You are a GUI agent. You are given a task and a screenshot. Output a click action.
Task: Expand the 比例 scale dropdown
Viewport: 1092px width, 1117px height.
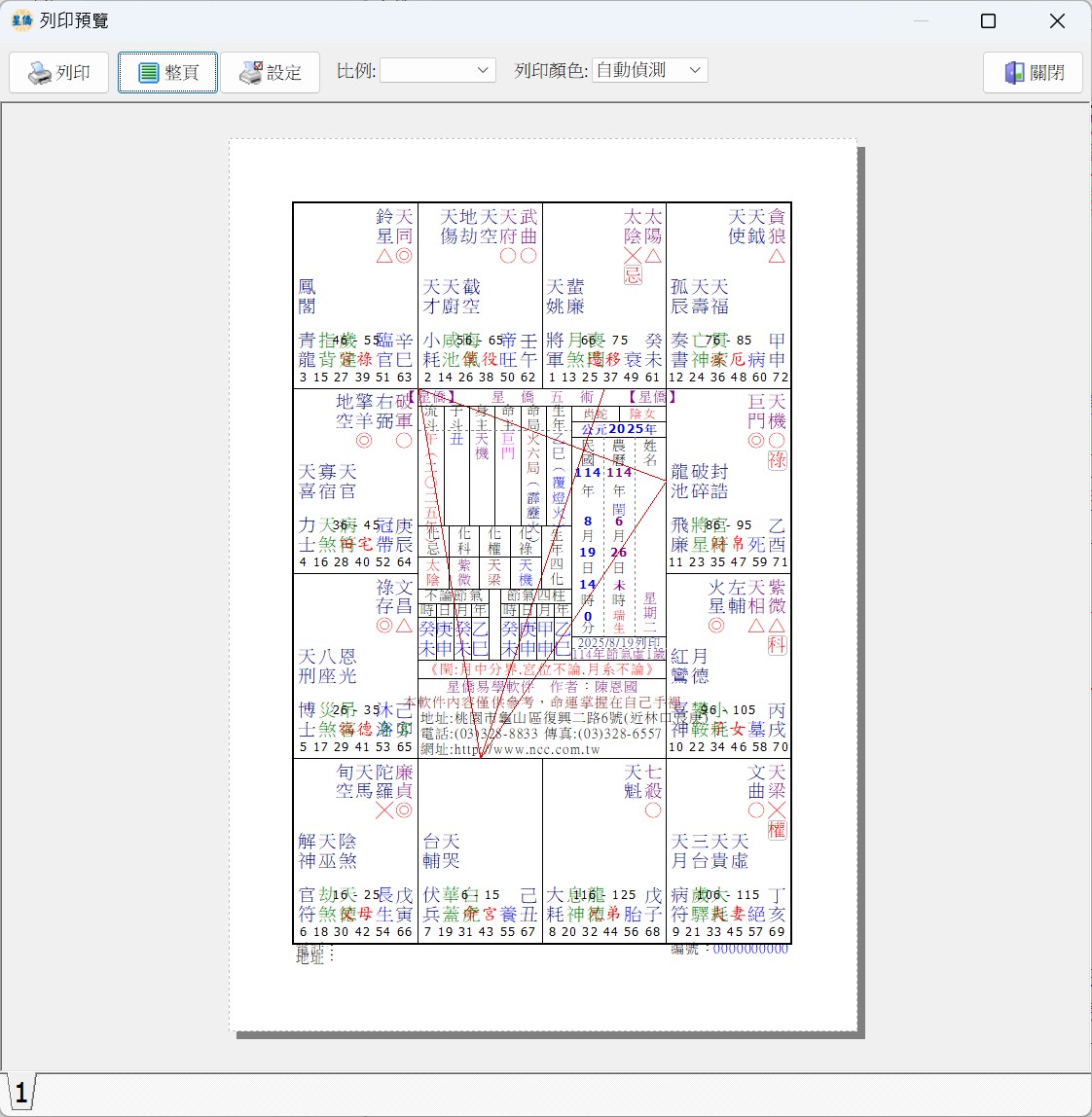tap(438, 70)
